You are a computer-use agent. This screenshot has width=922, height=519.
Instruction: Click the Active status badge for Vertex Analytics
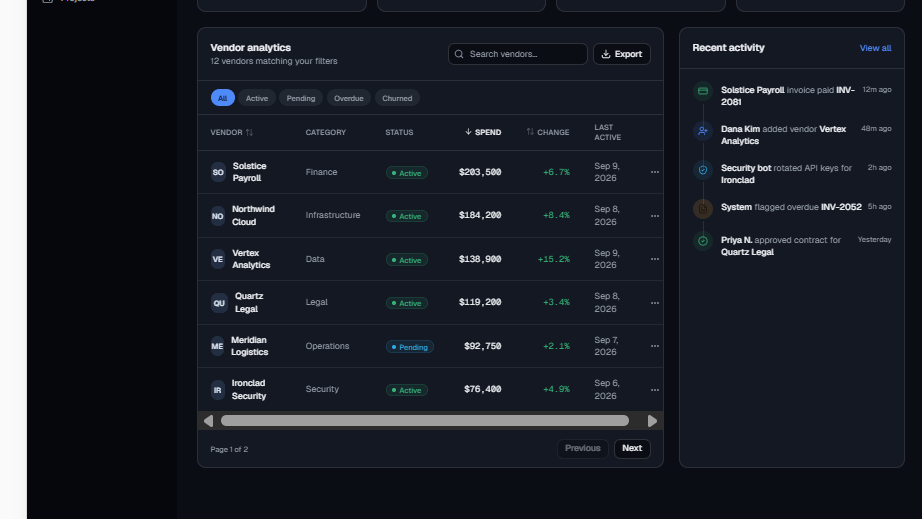tap(407, 260)
